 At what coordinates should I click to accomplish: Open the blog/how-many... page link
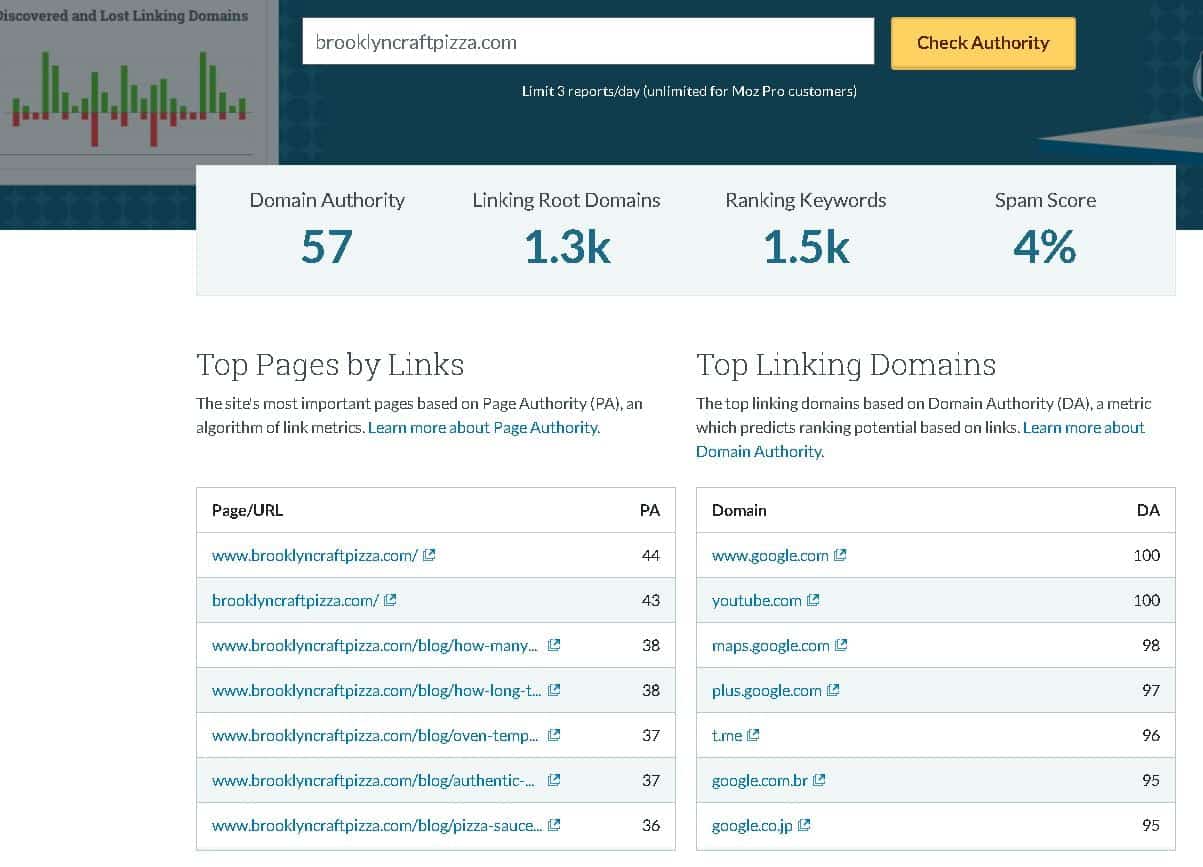376,645
